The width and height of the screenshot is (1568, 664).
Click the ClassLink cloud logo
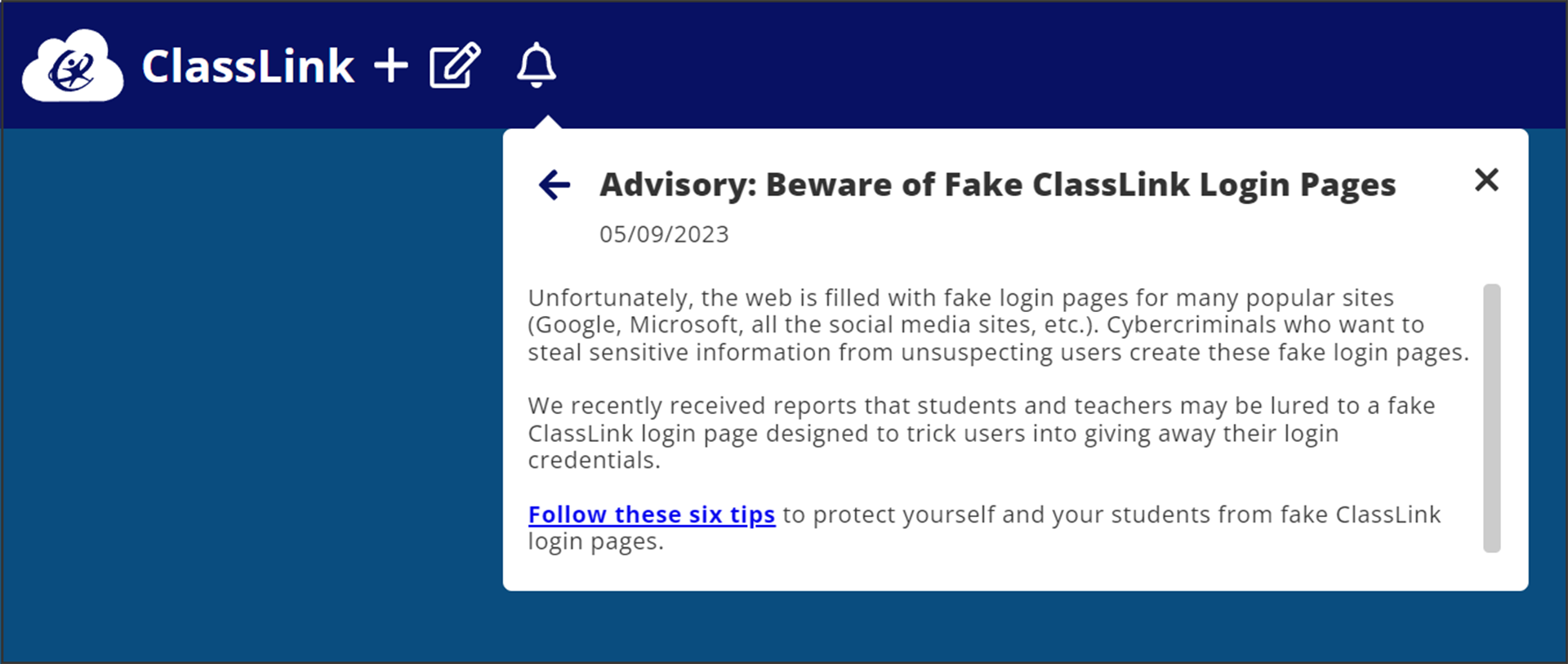point(72,67)
